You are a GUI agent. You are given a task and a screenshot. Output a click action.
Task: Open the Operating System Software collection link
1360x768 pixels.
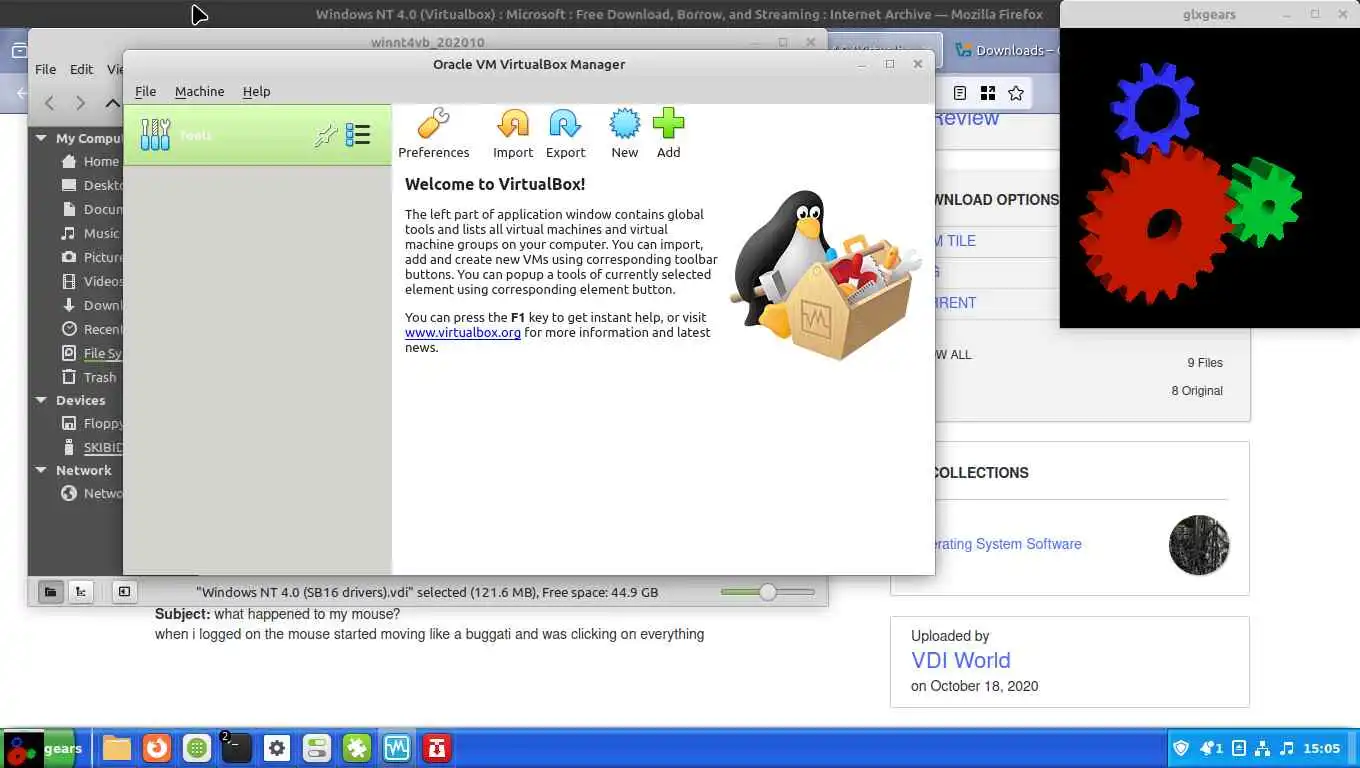tap(1007, 544)
